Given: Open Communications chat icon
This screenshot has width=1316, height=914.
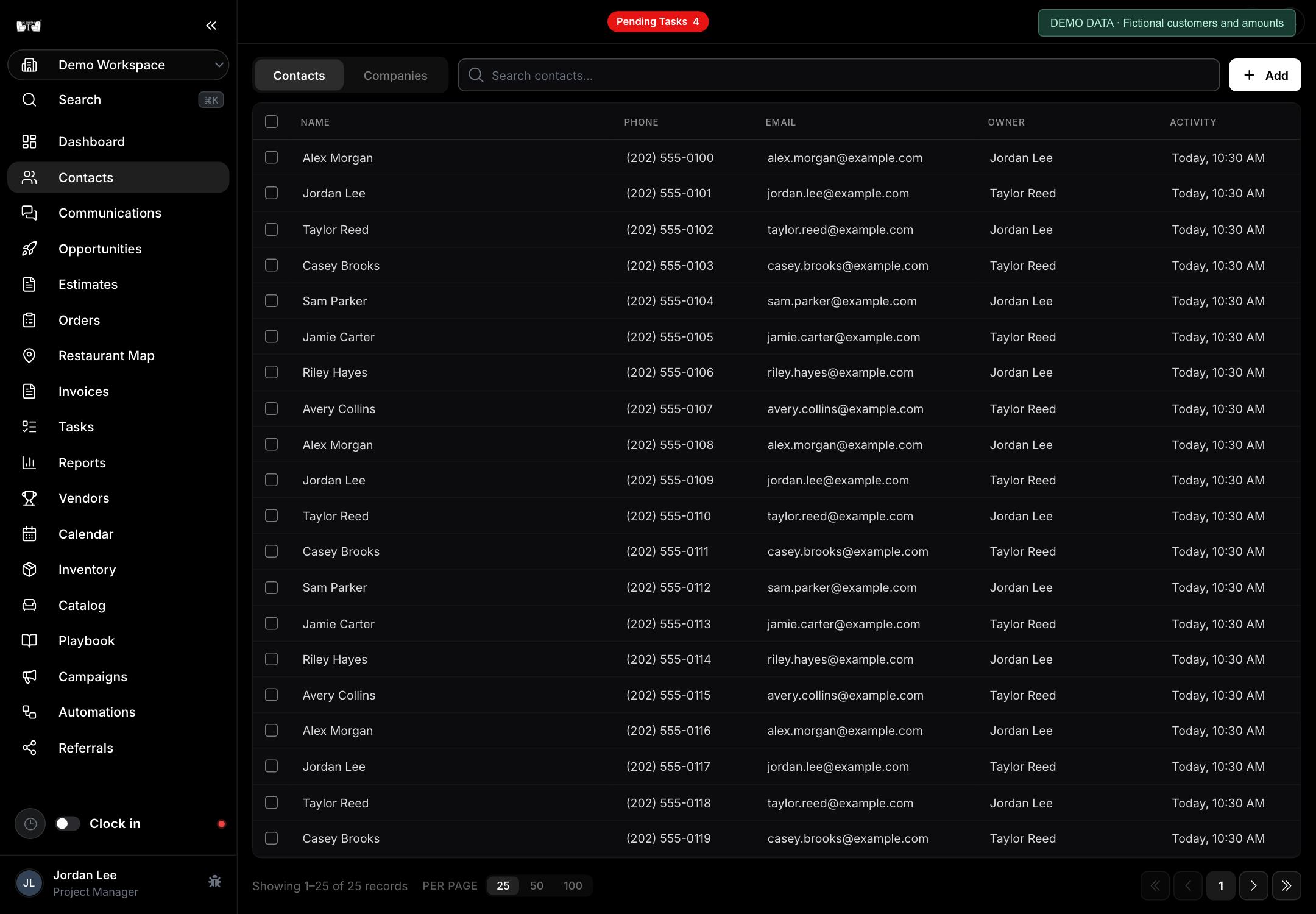Looking at the screenshot, I should click(29, 213).
